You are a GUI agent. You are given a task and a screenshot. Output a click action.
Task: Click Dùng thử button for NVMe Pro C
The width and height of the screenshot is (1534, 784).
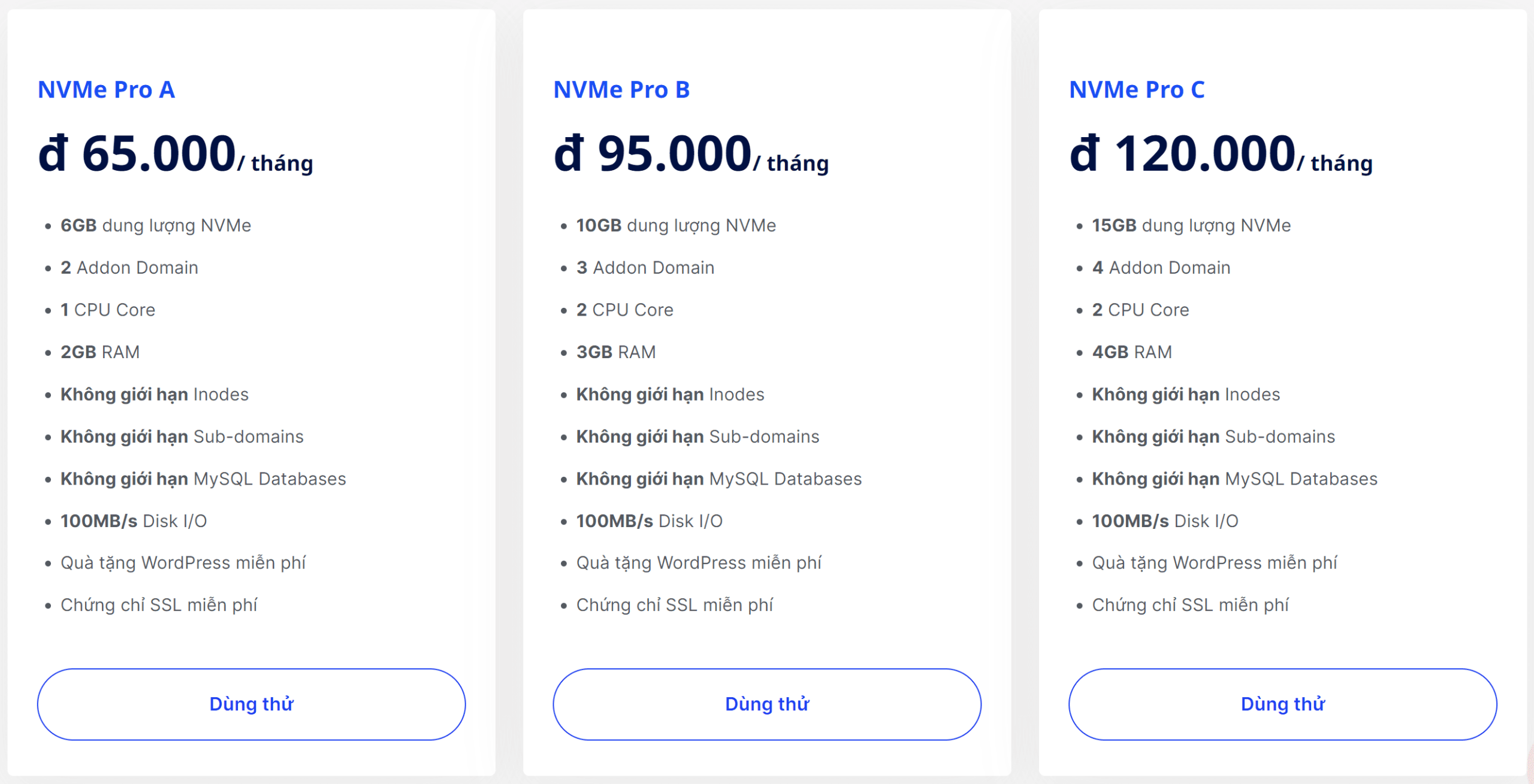tap(1282, 704)
